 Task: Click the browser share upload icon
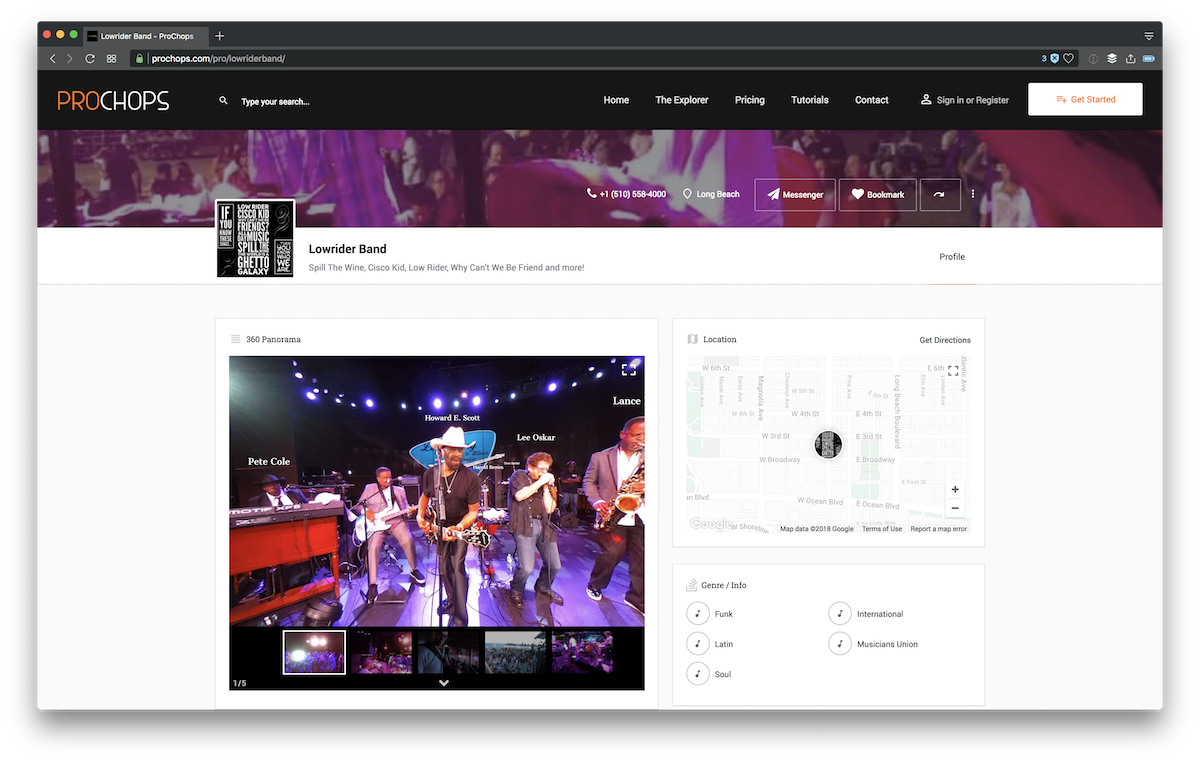click(x=1131, y=58)
